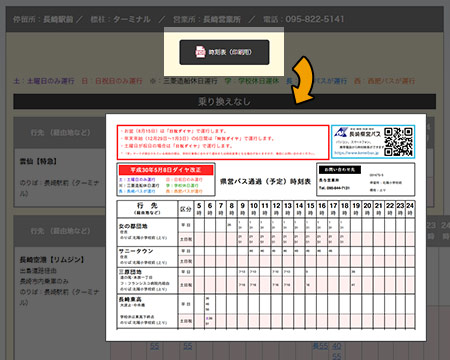Click the red-bordered holiday schedule notice box
This screenshot has width=450, height=360.
coord(223,142)
